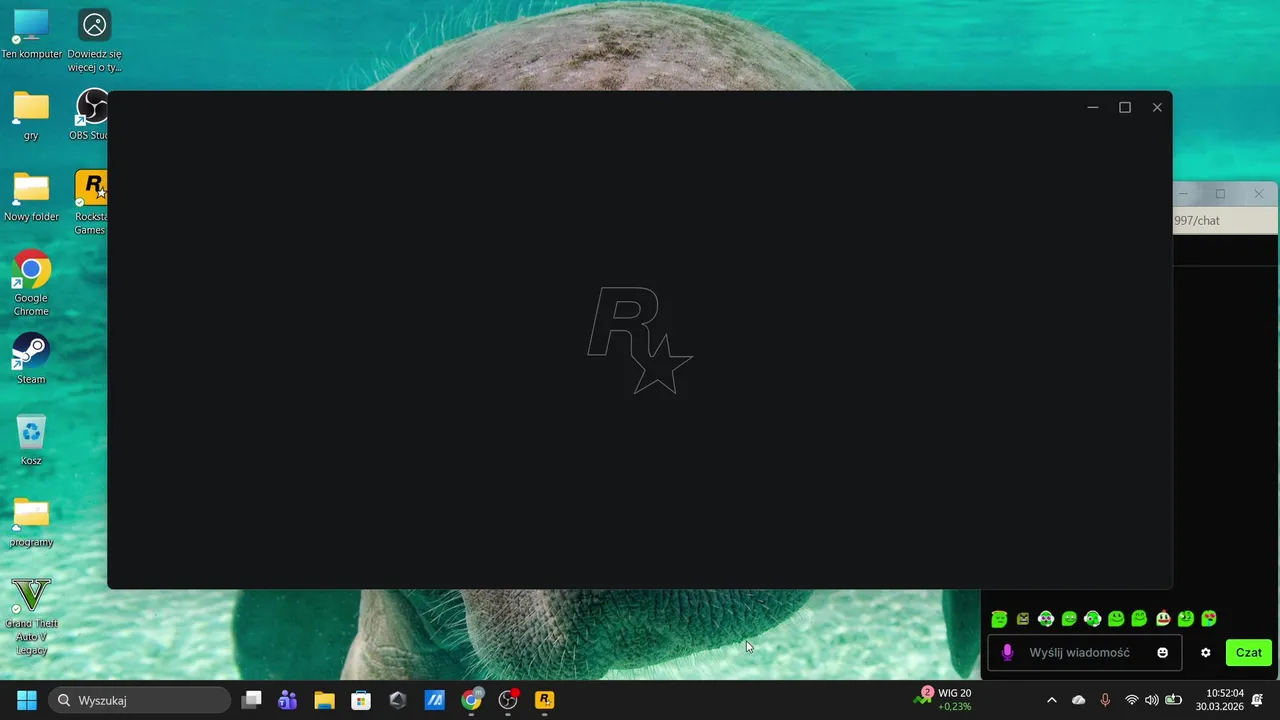The height and width of the screenshot is (720, 1280).
Task: Insert the angry olive-colored chat emote
Action: tap(1023, 619)
